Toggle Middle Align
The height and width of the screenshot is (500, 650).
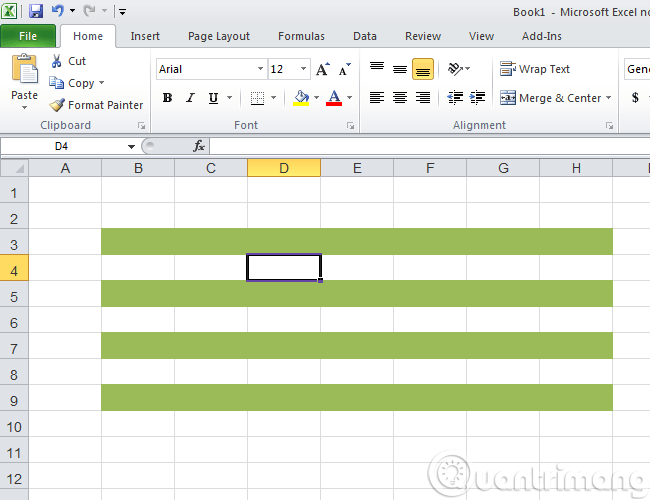point(400,69)
